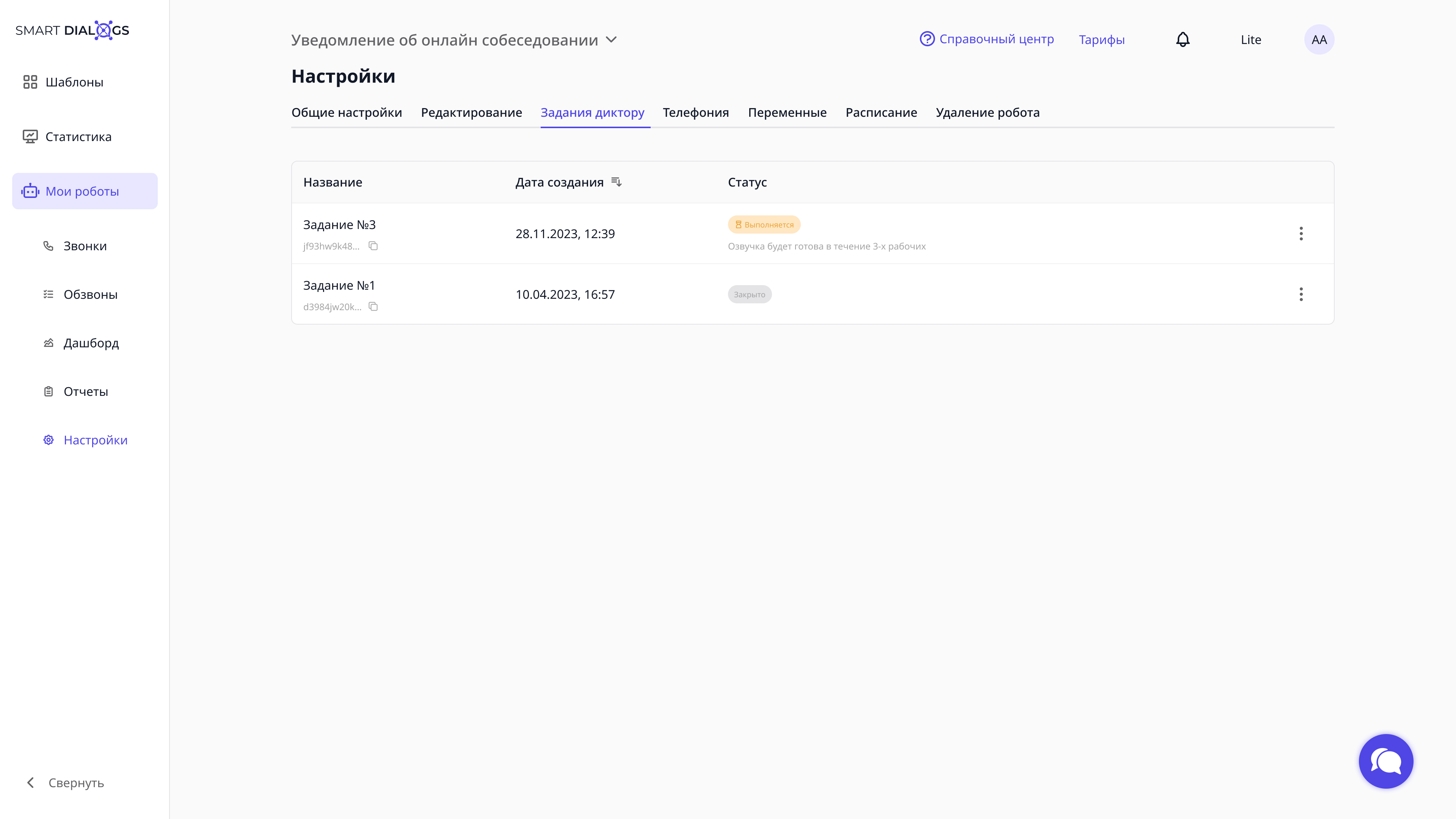This screenshot has width=1456, height=819.
Task: Click the Выполняется status badge
Action: 764,224
